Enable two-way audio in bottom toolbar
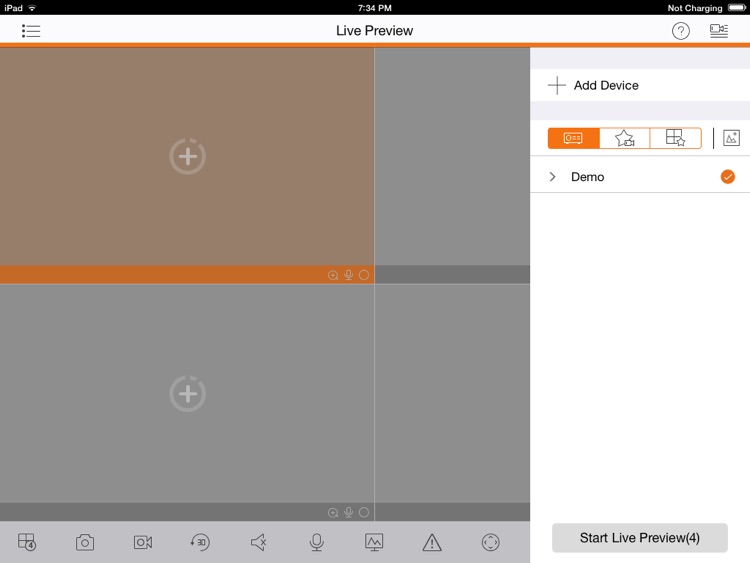The image size is (750, 563). pyautogui.click(x=316, y=542)
